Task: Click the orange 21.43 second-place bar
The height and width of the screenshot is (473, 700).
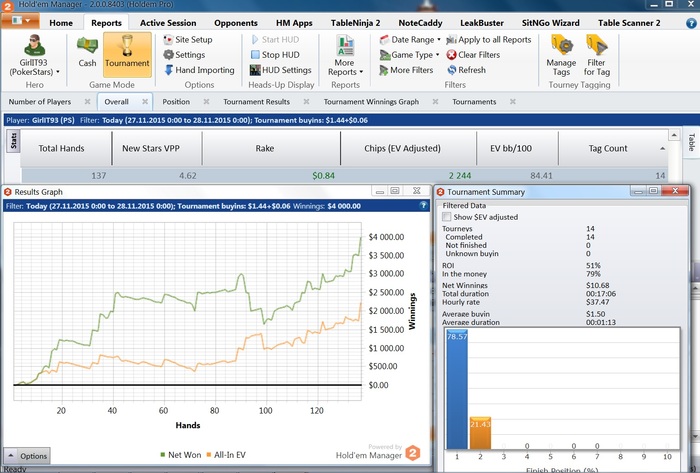Action: click(480, 433)
